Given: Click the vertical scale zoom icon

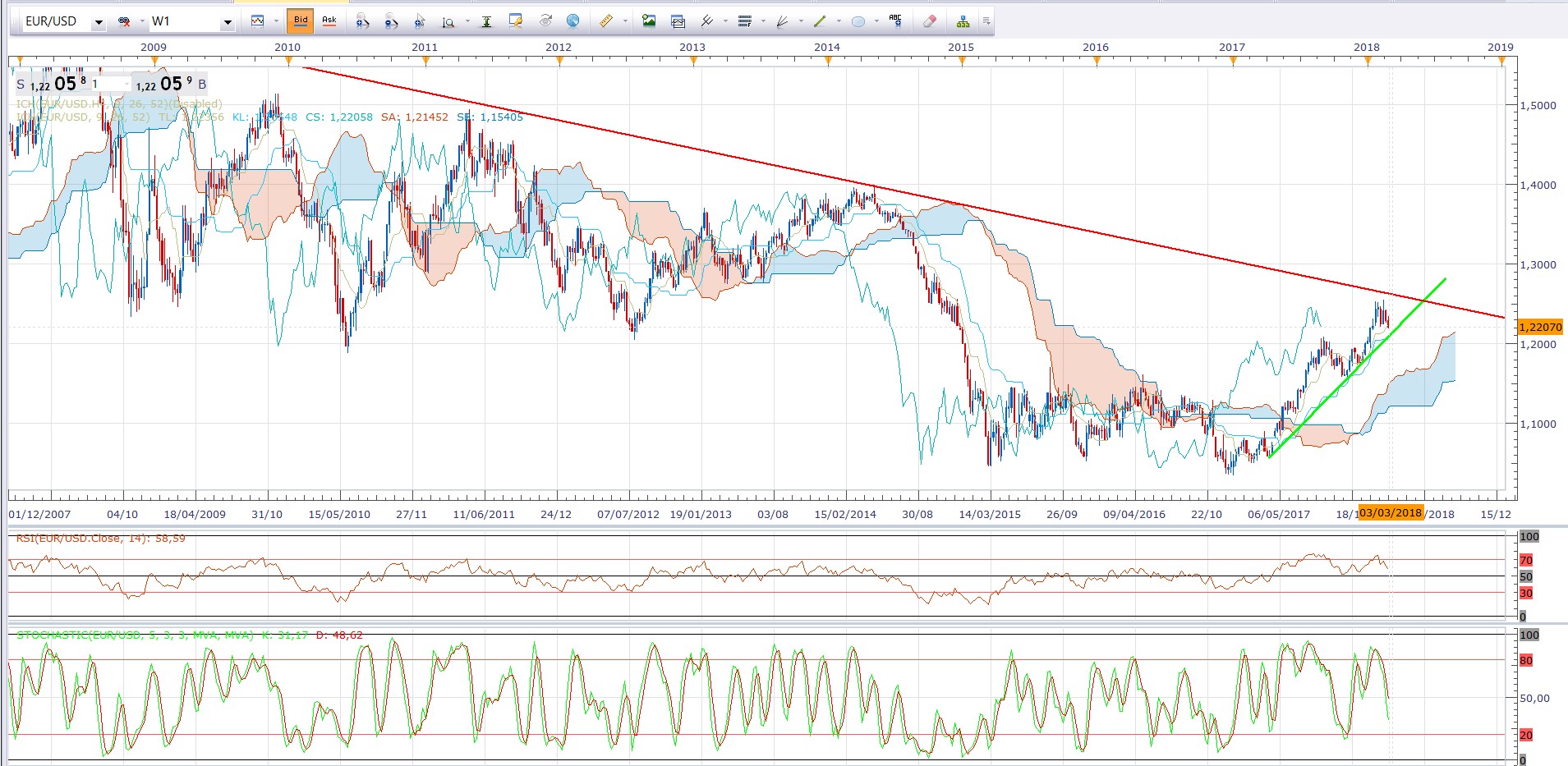Looking at the screenshot, I should pos(448,21).
